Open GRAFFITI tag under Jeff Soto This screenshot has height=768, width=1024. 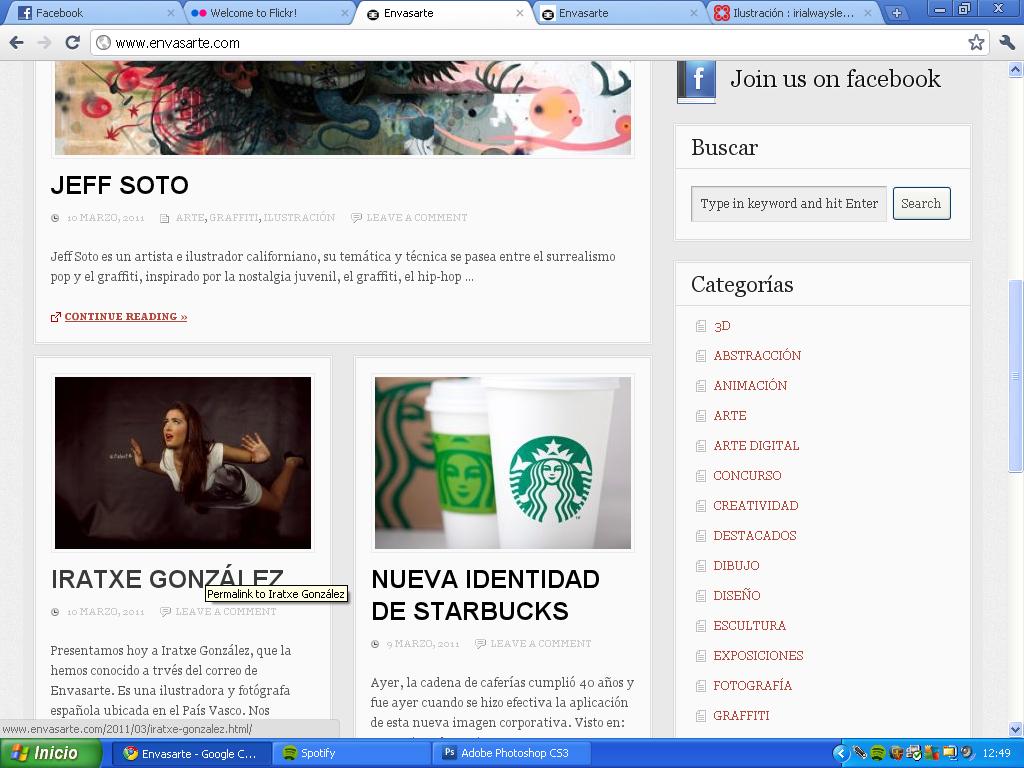234,217
